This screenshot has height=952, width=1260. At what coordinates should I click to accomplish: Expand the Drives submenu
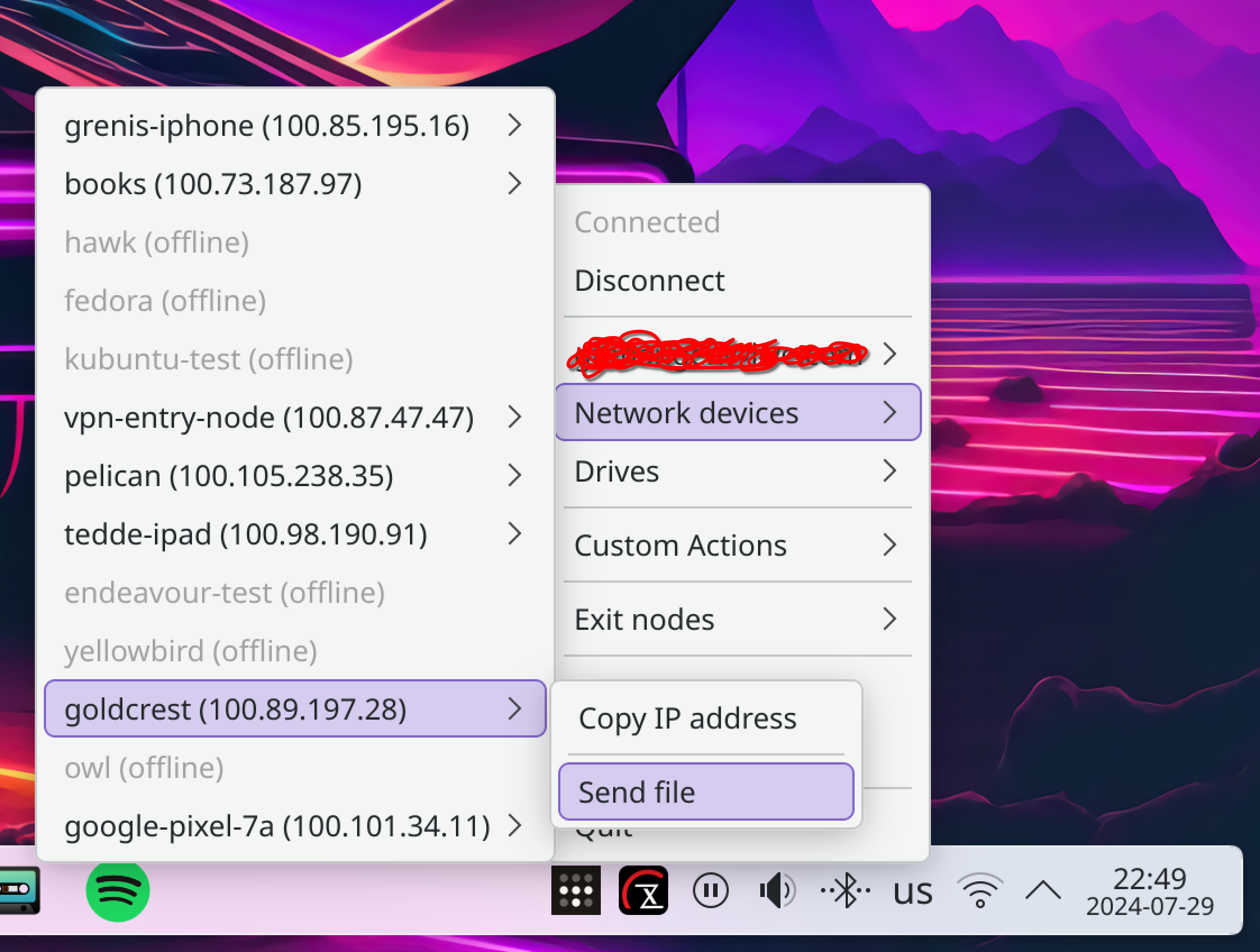[x=737, y=472]
